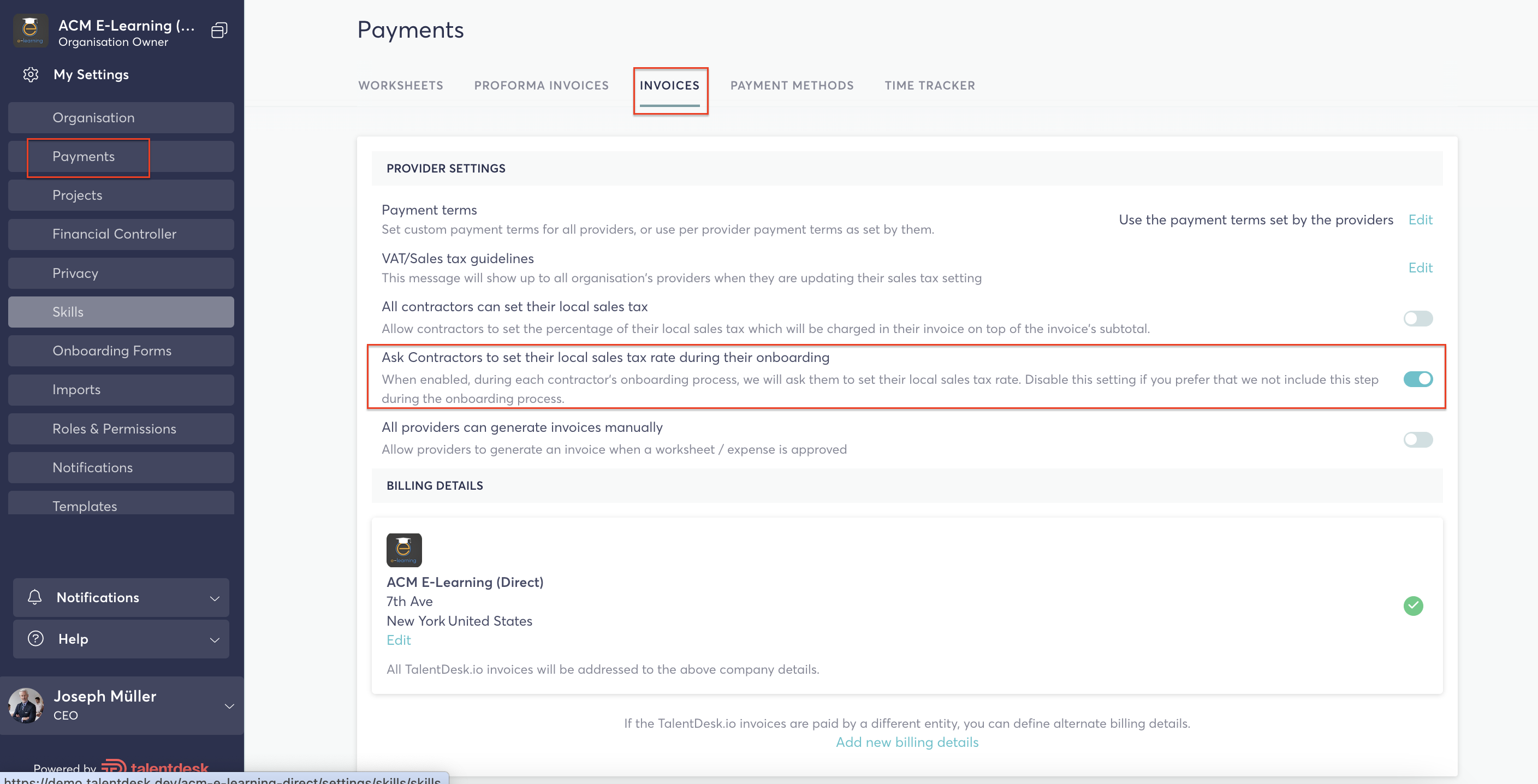Switch to the Worksheets tab
Image resolution: width=1538 pixels, height=784 pixels.
coord(401,85)
